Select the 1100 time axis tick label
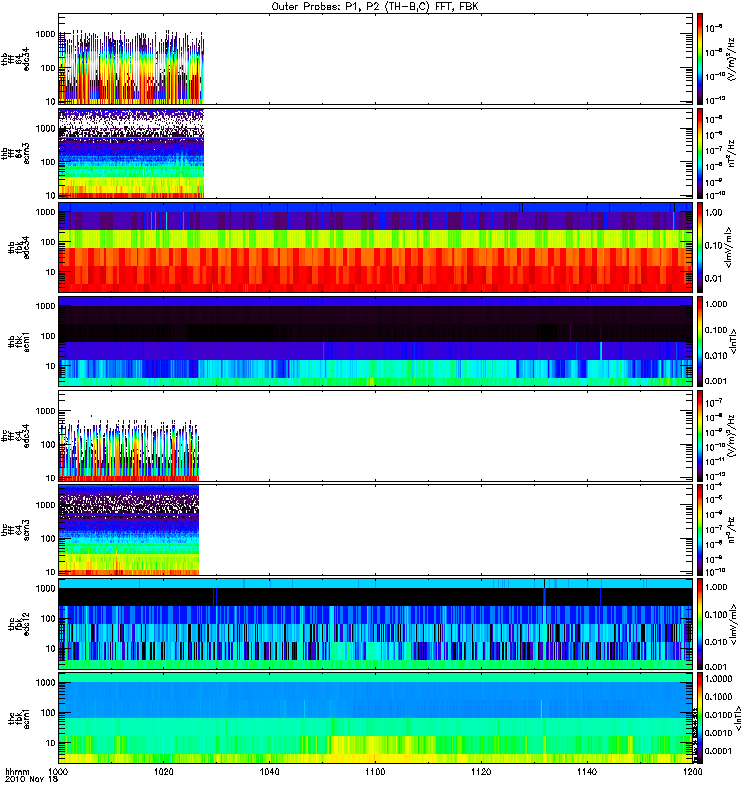The height and width of the screenshot is (800, 750). point(375,771)
